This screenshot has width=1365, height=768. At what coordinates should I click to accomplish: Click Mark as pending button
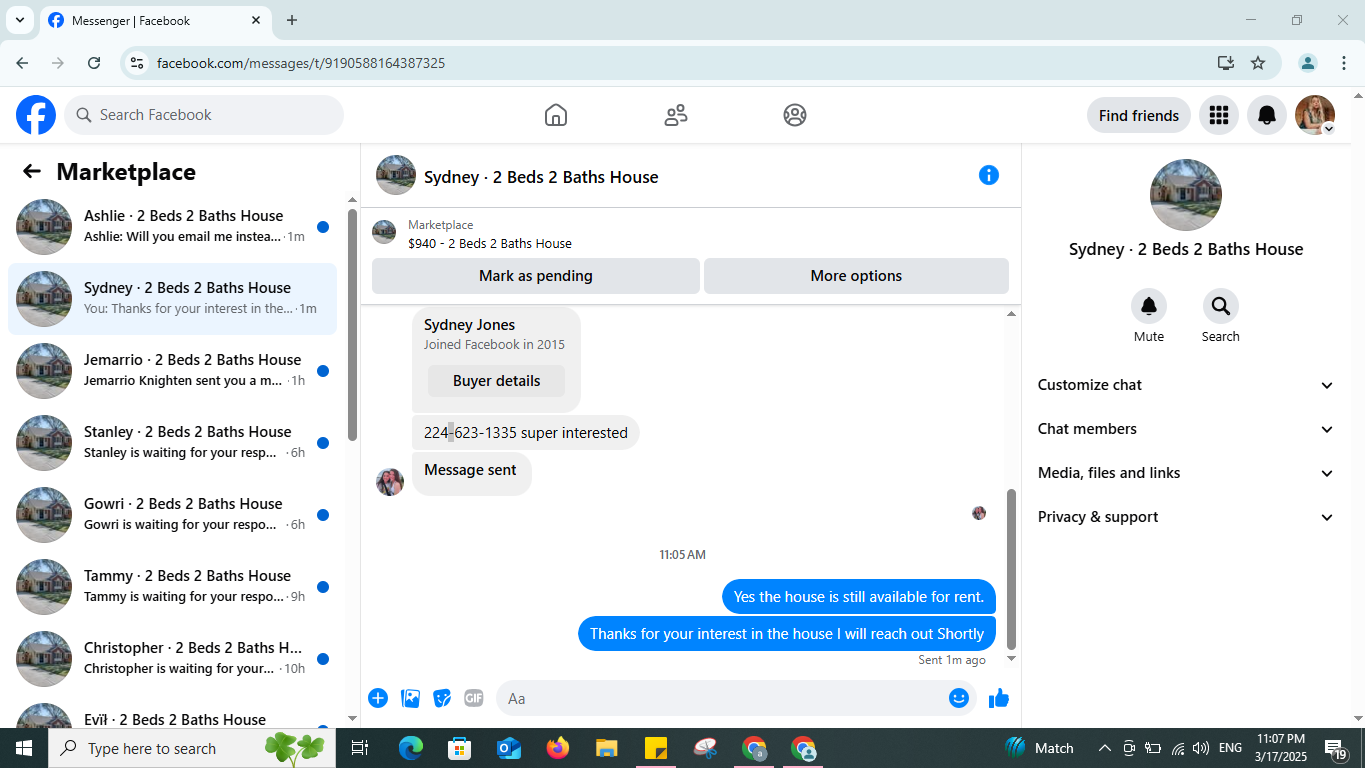click(x=536, y=276)
